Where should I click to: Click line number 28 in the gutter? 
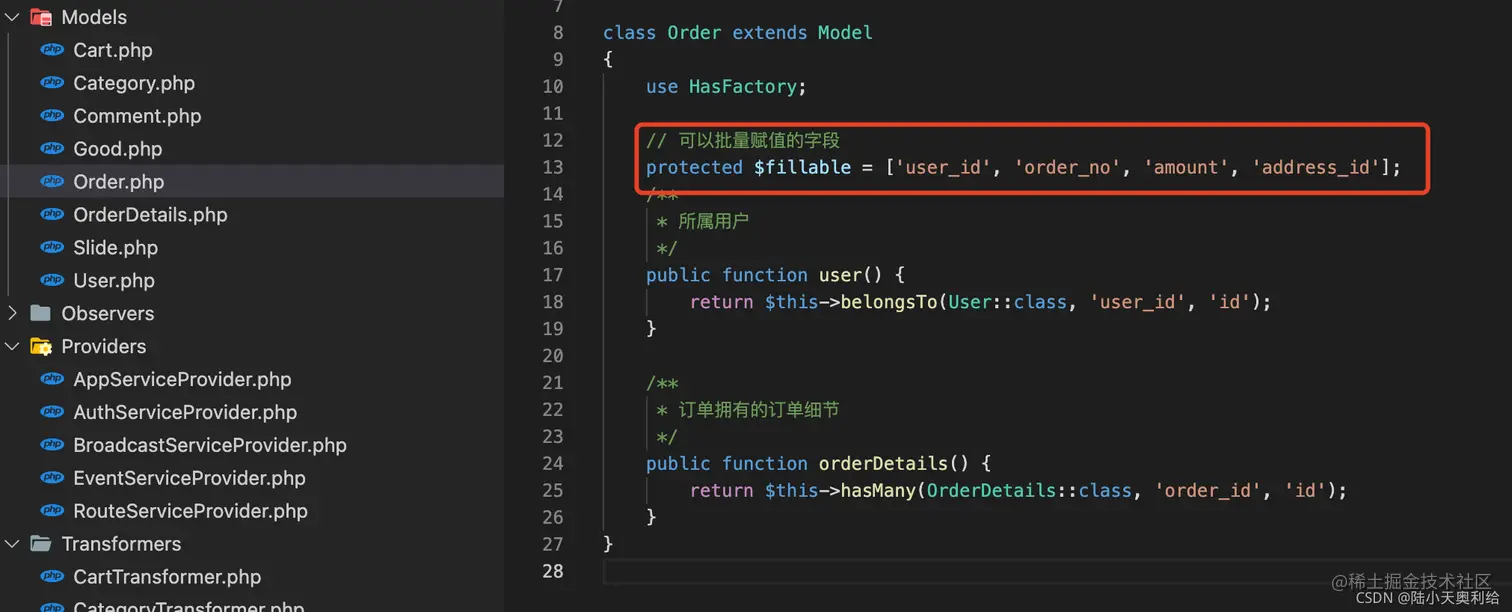[553, 571]
